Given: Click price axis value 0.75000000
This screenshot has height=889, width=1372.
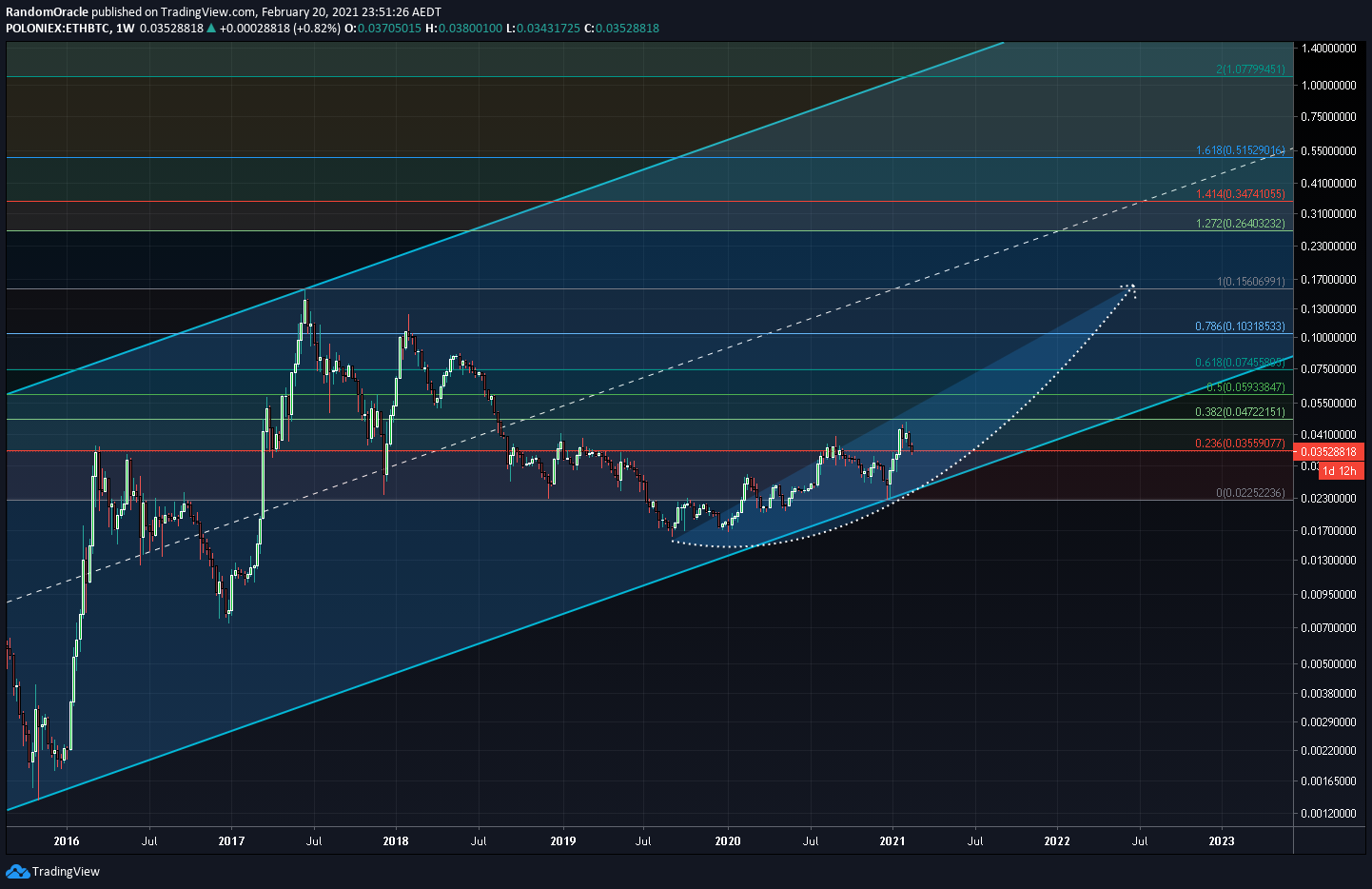Looking at the screenshot, I should [1328, 117].
